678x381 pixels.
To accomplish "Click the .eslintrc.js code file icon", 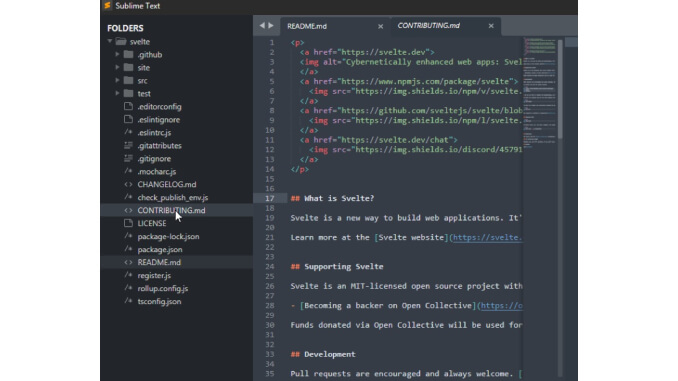I will pos(128,132).
